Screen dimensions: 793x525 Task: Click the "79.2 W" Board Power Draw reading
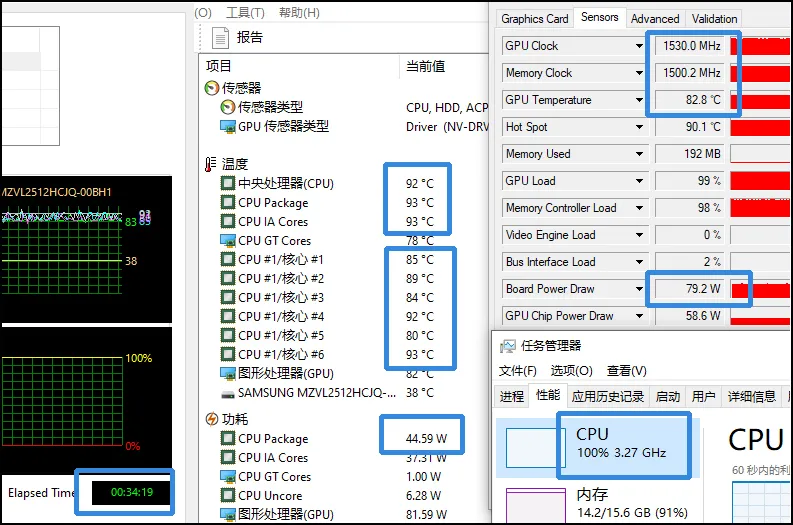point(690,289)
